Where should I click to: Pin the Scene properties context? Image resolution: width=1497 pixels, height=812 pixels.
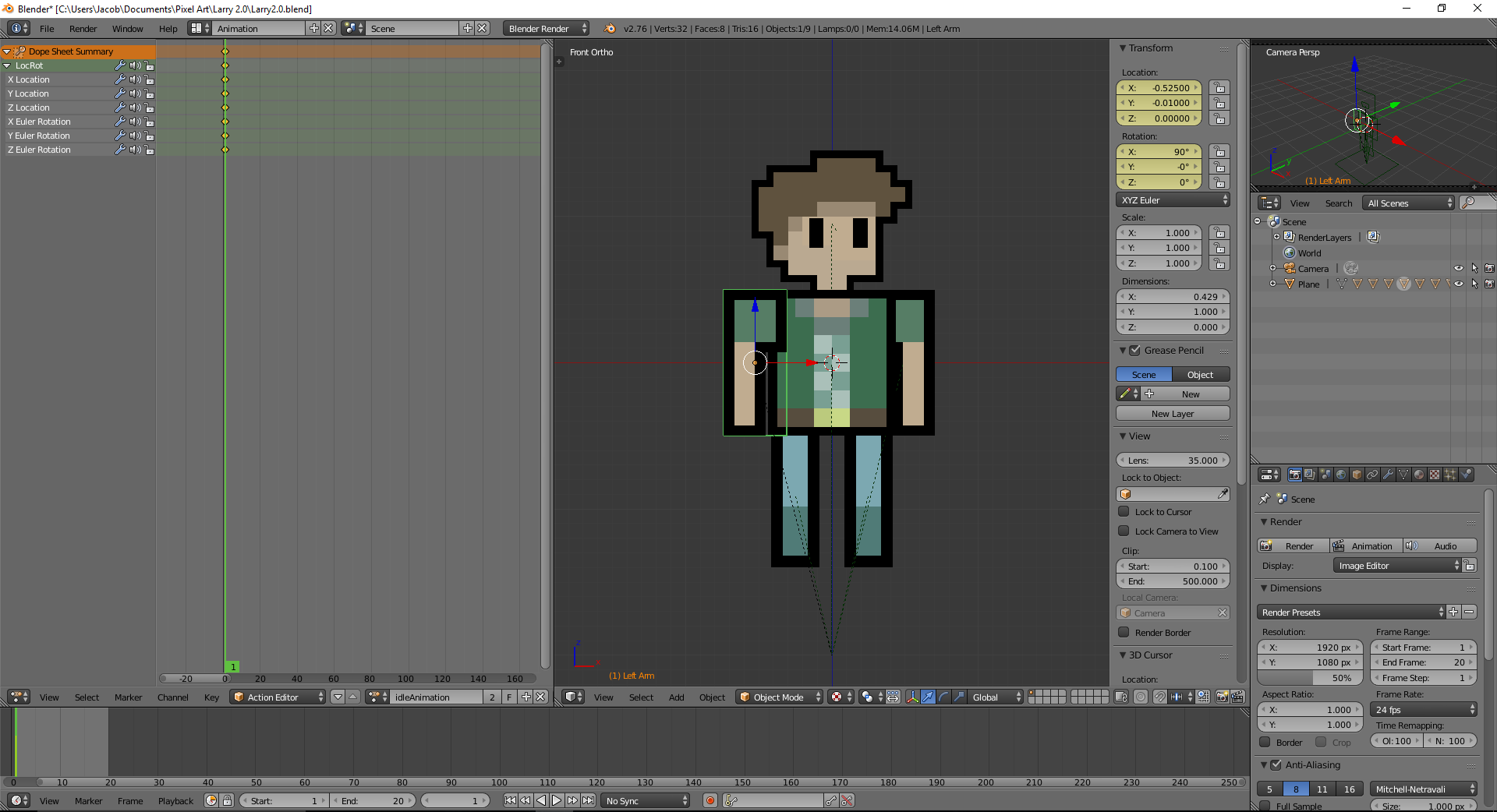(1265, 499)
